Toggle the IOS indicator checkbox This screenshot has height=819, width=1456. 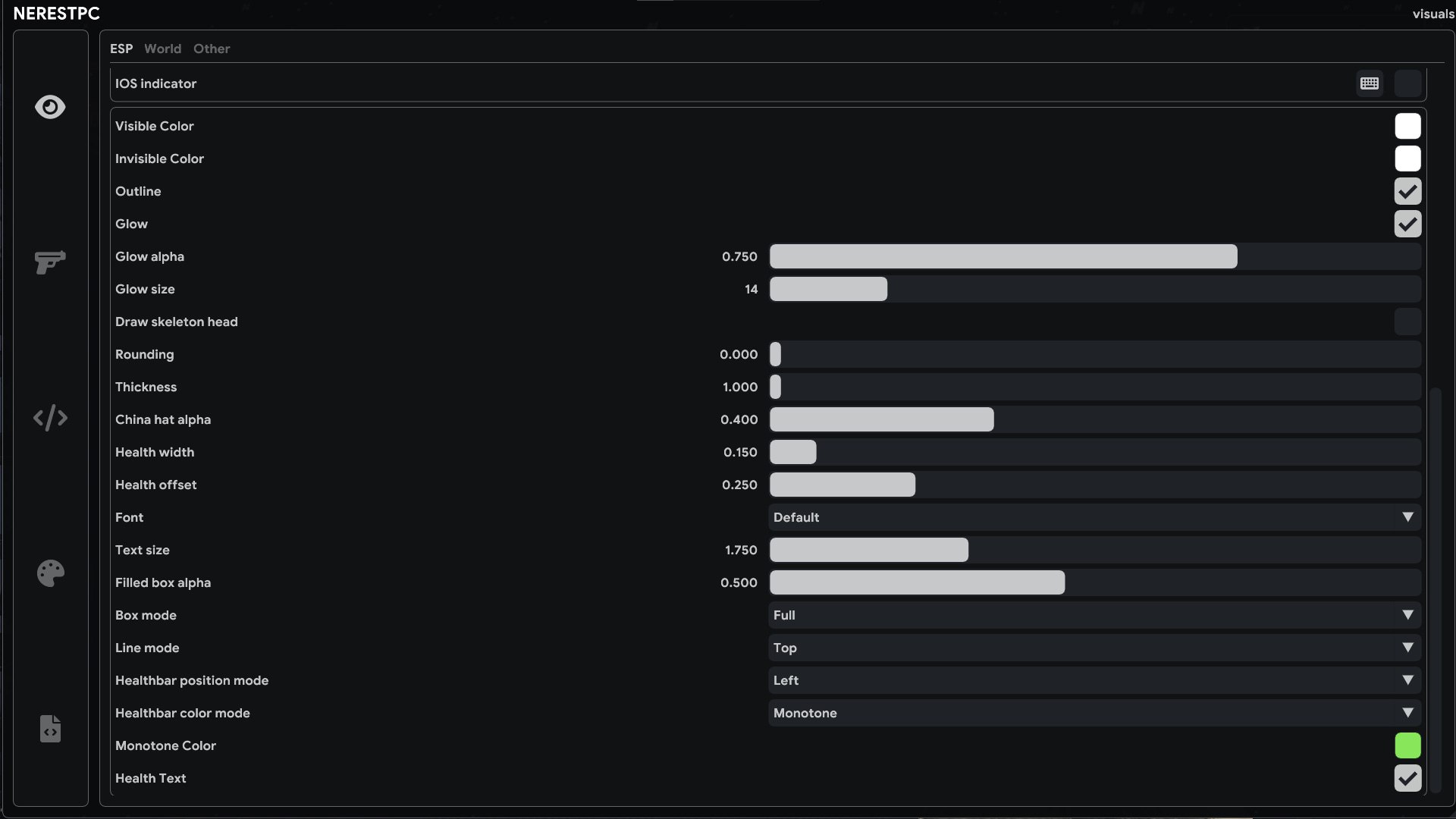coord(1407,83)
